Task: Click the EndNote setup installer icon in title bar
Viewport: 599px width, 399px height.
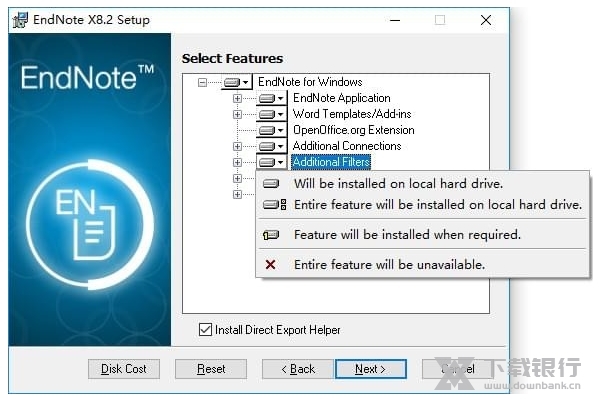Action: point(20,20)
